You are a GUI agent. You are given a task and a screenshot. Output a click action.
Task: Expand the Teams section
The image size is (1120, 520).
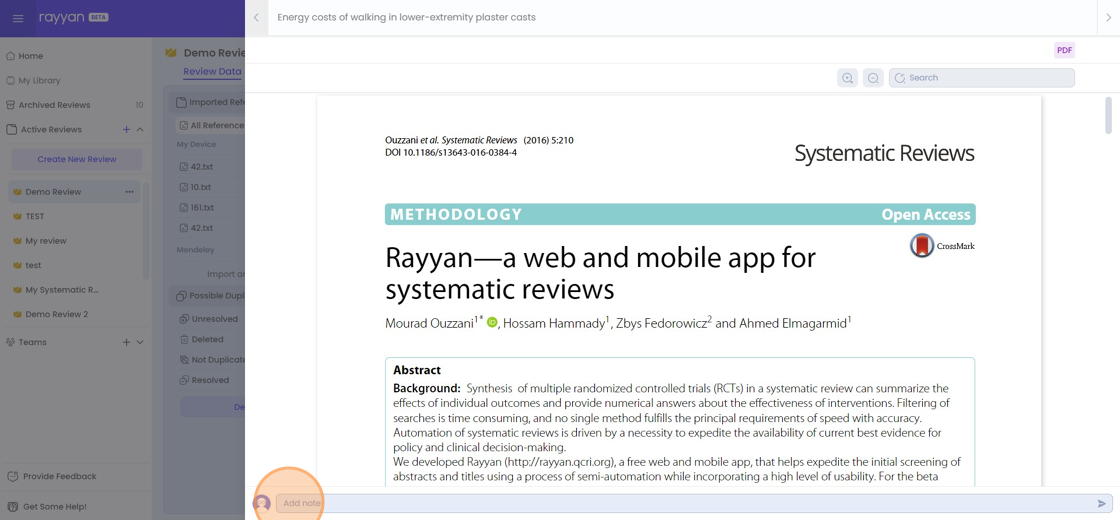click(140, 342)
